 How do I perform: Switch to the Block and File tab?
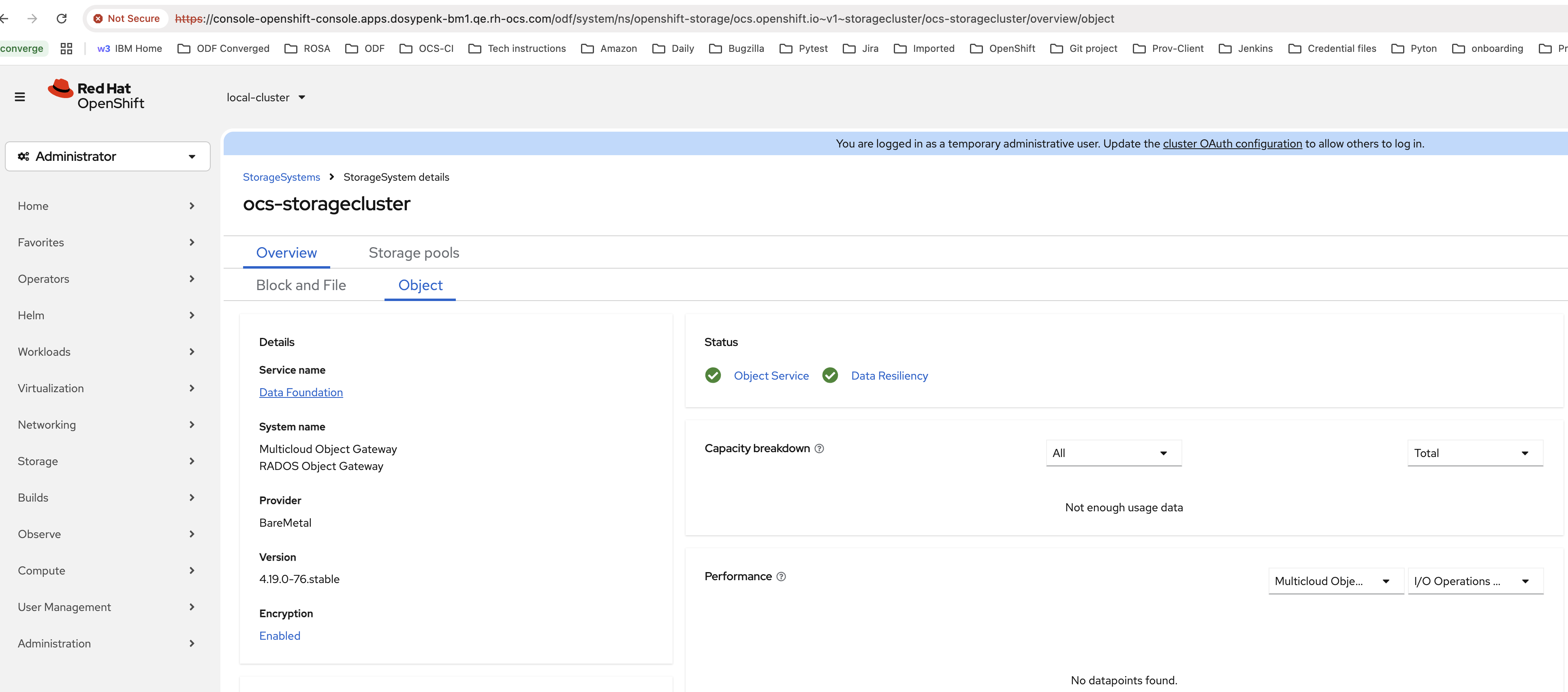click(x=301, y=286)
